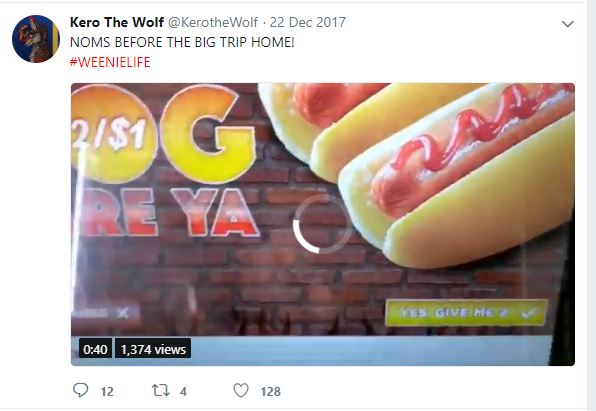Image resolution: width=596 pixels, height=411 pixels.
Task: Click the reply speech bubble icon
Action: (x=80, y=390)
